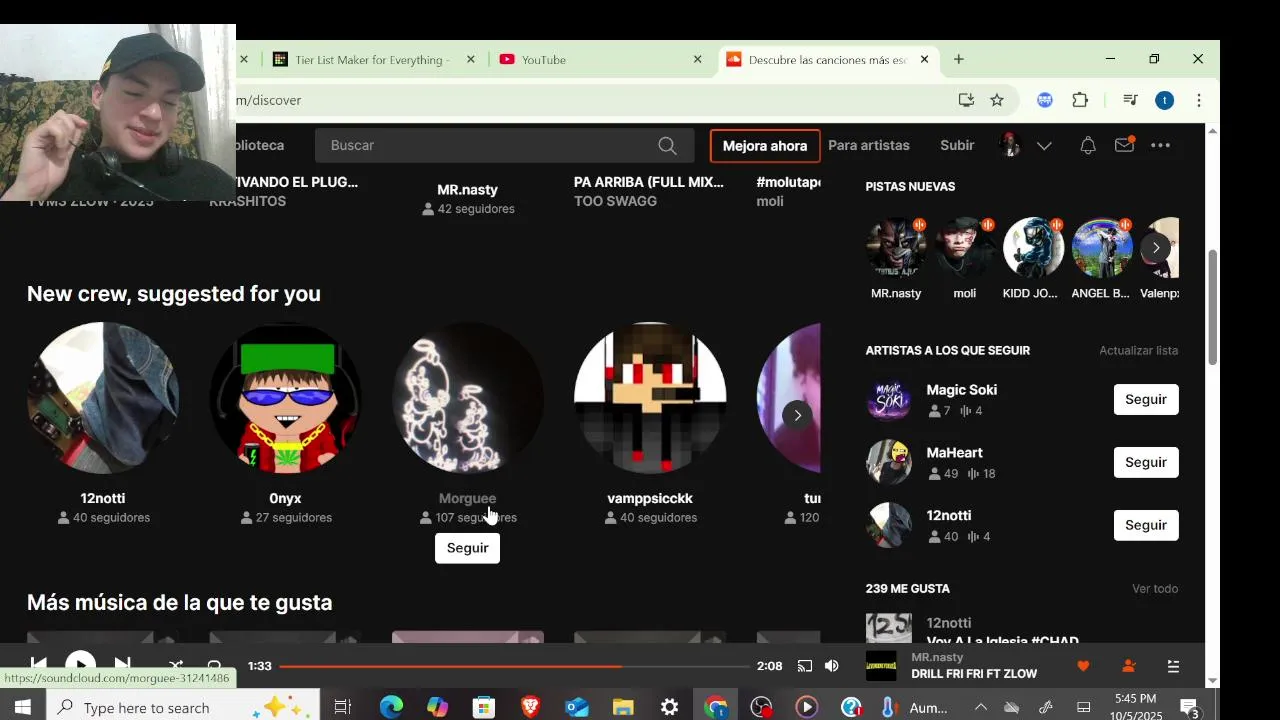1280x720 pixels.
Task: Open KIDD JO... story in Pistas nuevas
Action: click(1033, 247)
